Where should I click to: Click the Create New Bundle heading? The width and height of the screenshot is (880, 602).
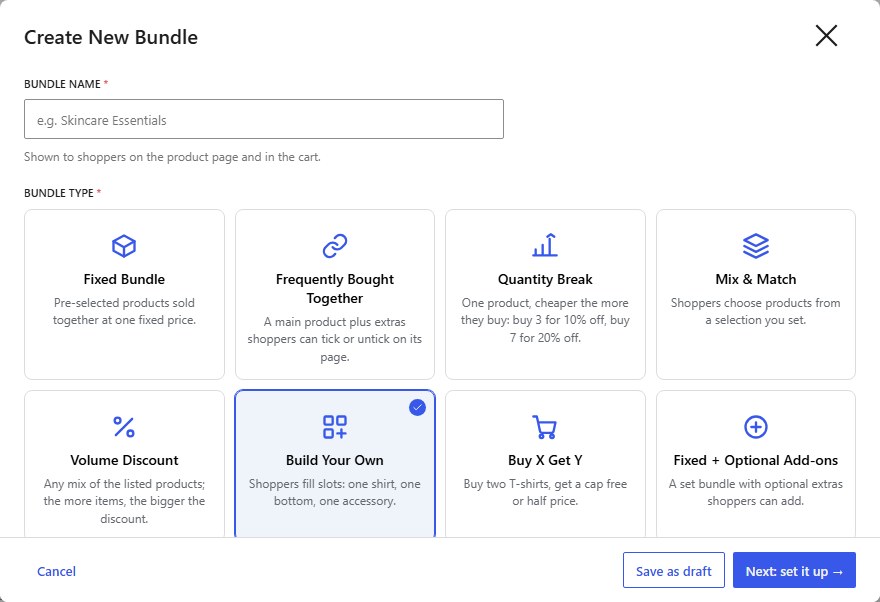(111, 37)
